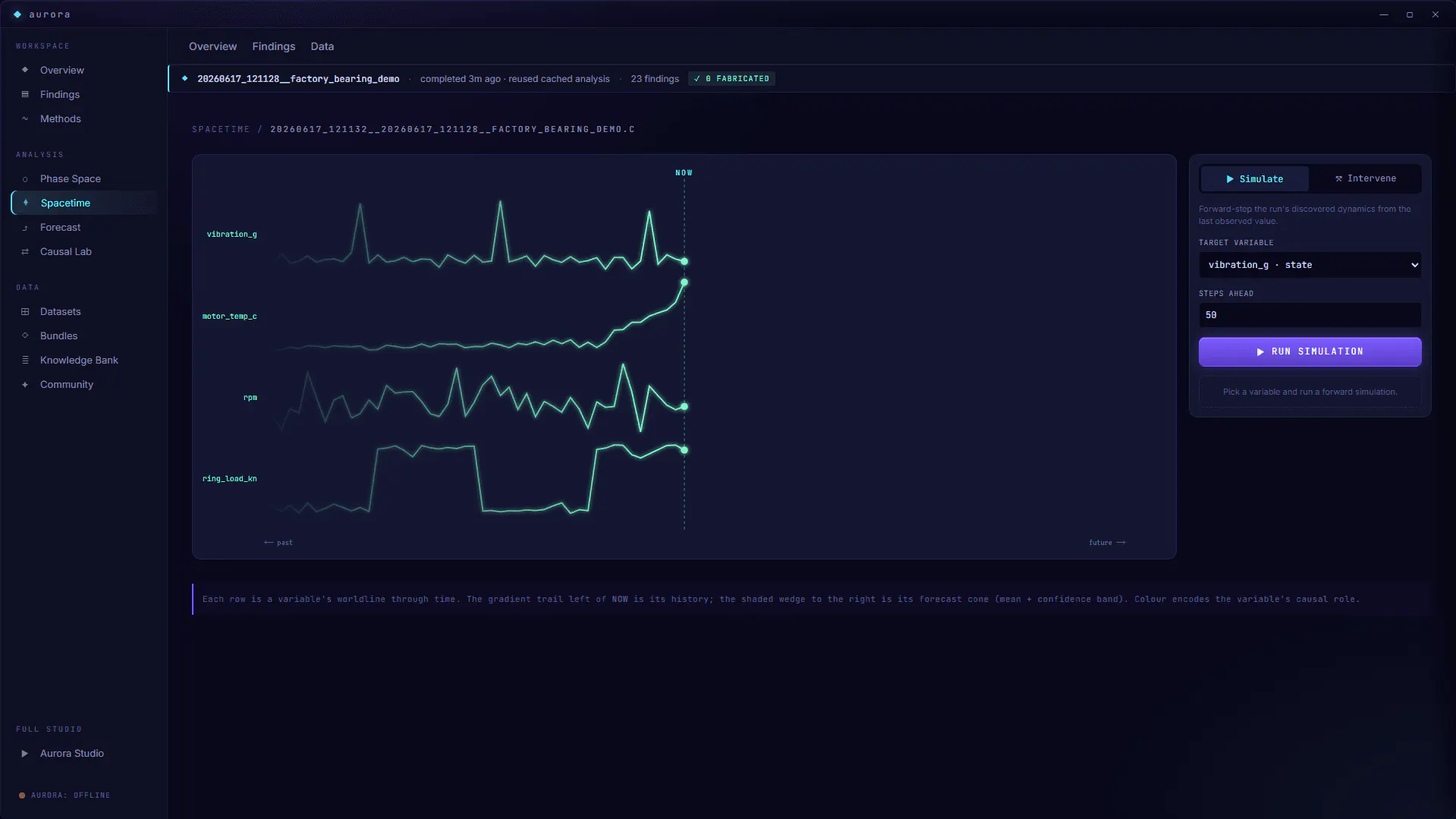Click the Run Simulation button

[x=1310, y=351]
